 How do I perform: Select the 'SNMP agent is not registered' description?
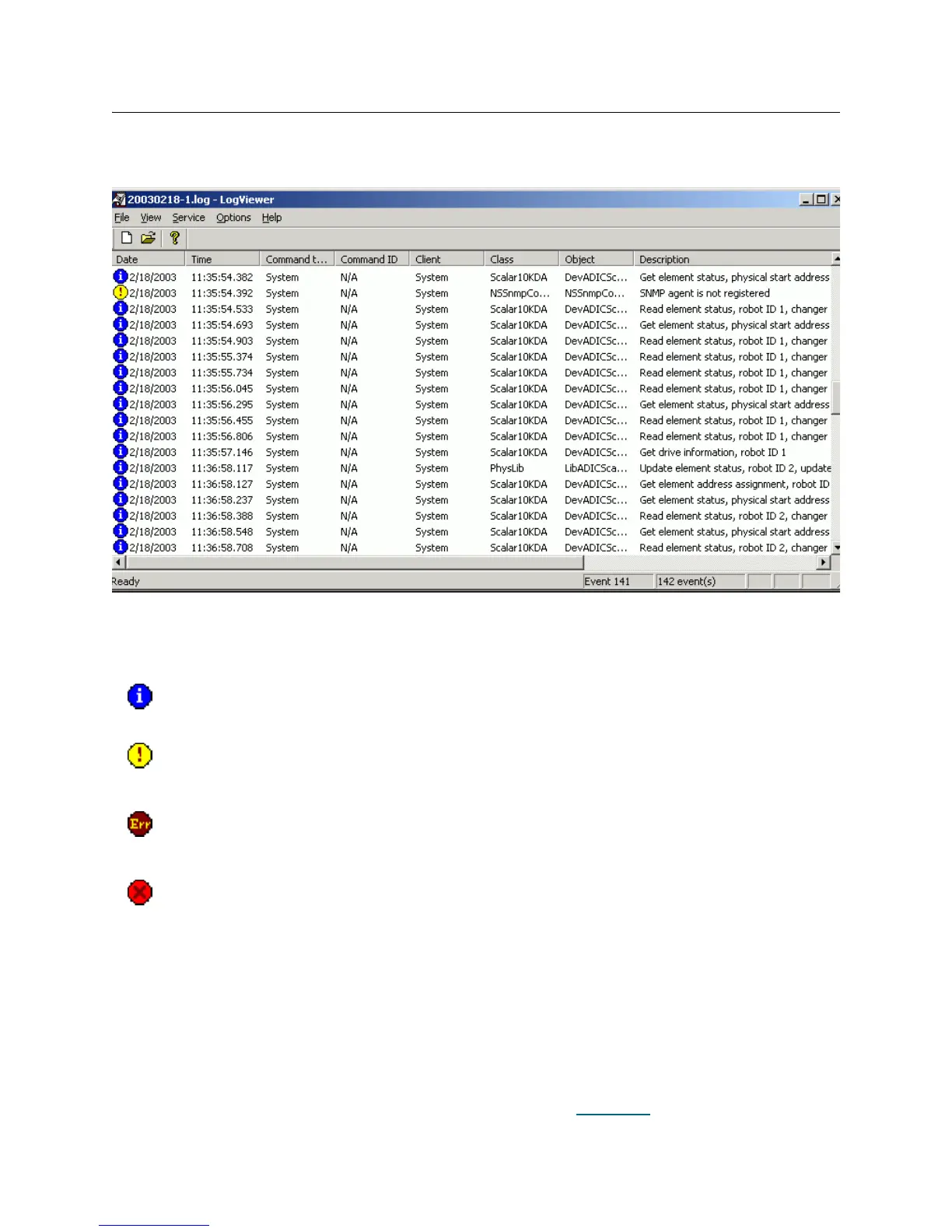point(705,293)
